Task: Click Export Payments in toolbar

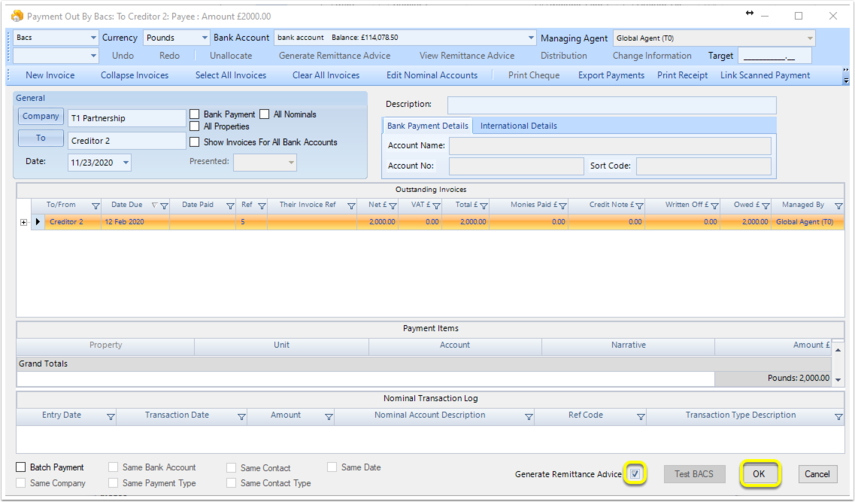Action: 611,75
